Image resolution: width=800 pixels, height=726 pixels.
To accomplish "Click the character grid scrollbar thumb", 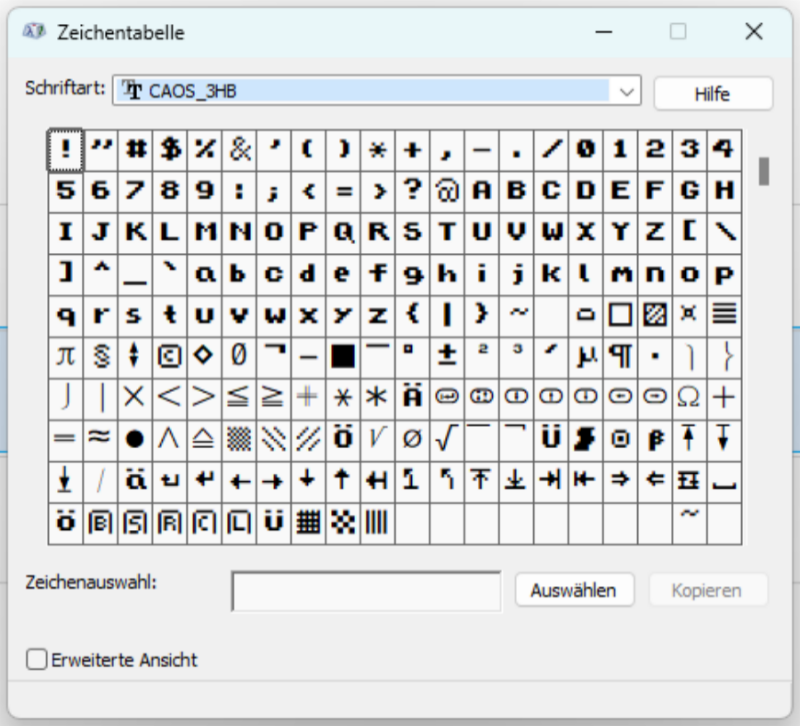I will coord(764,171).
